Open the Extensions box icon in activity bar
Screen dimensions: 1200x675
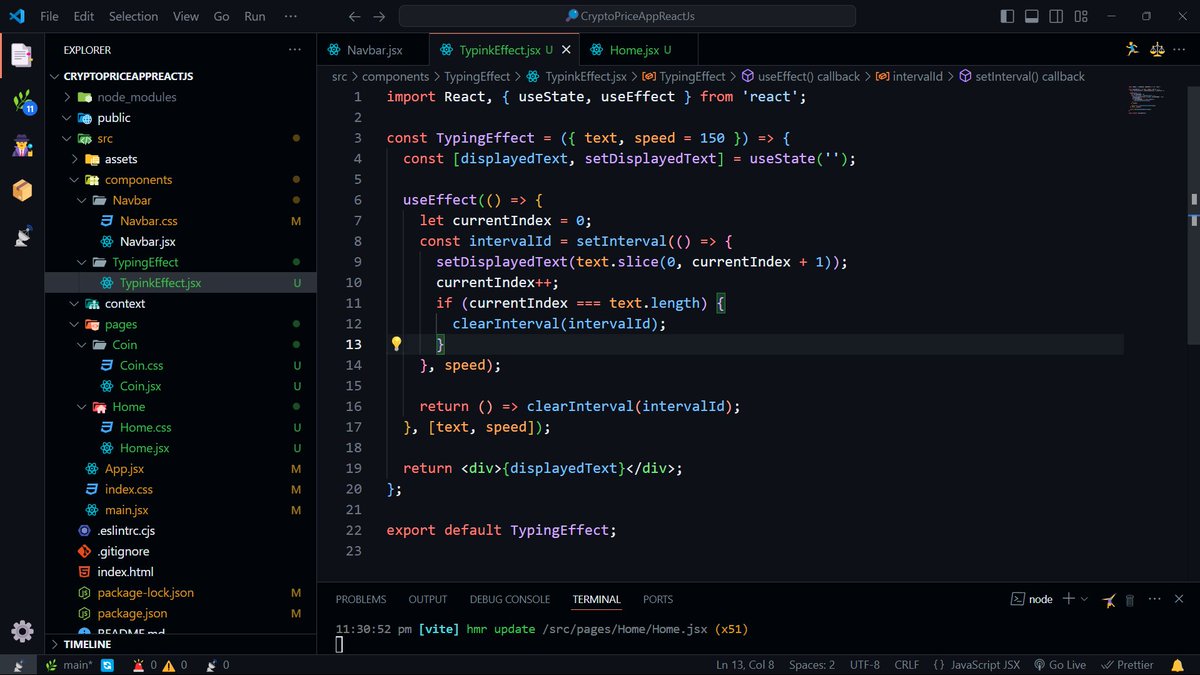pyautogui.click(x=22, y=190)
